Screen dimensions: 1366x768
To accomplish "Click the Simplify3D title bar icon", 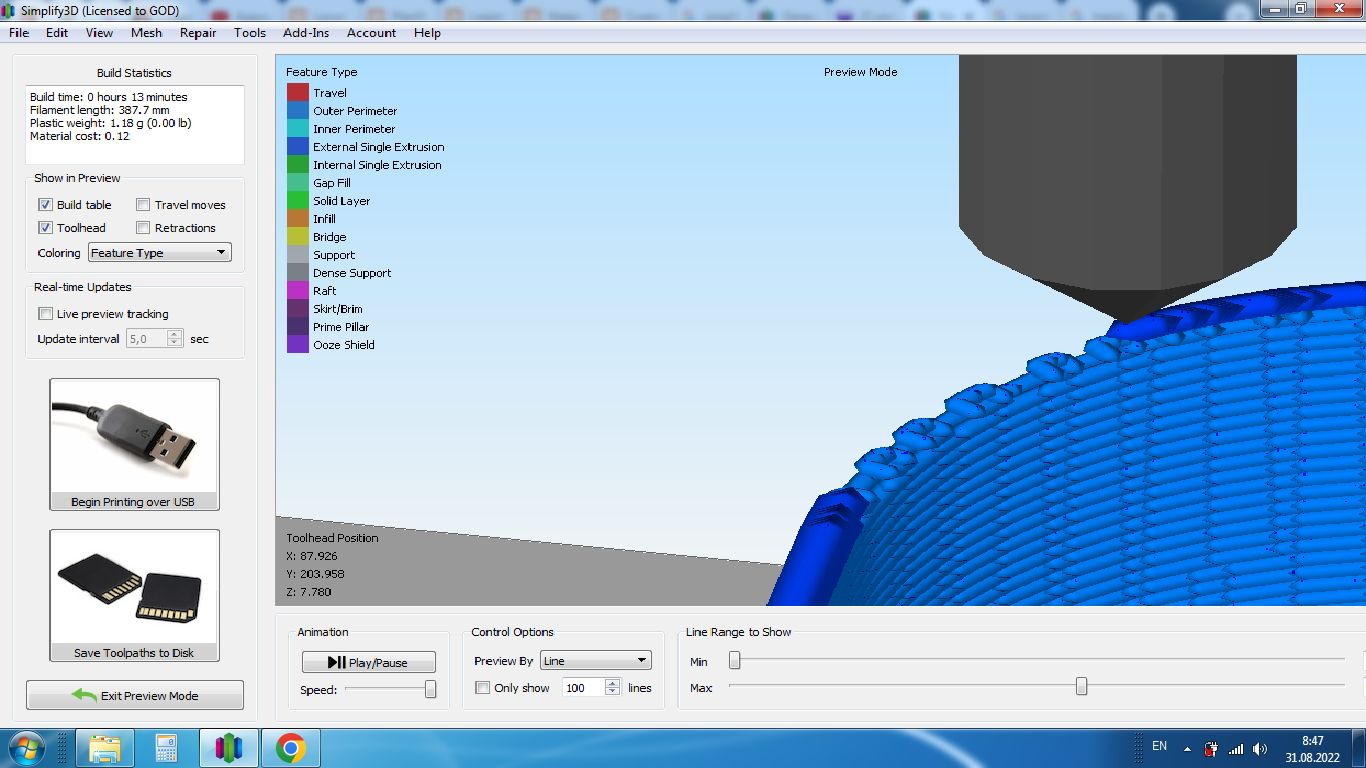I will tap(9, 9).
